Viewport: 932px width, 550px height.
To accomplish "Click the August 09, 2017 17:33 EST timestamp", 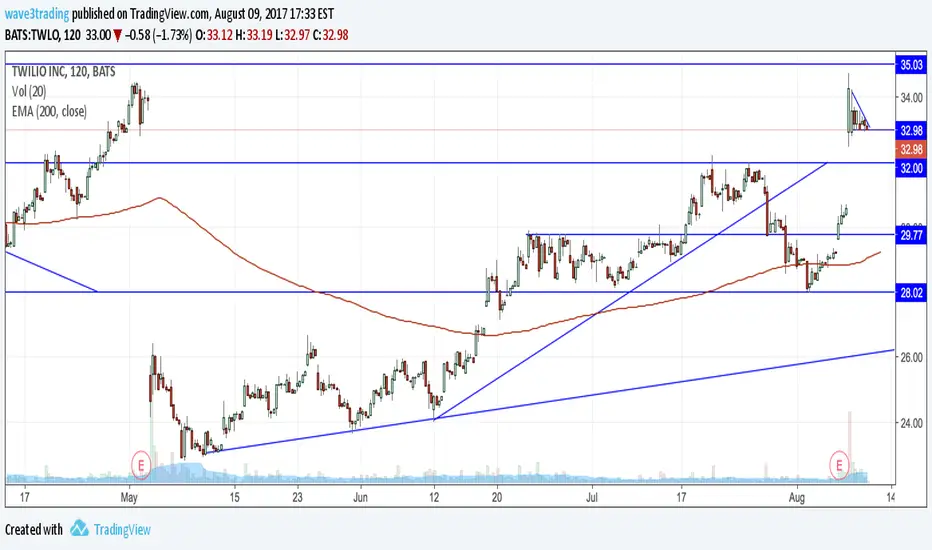I will (x=272, y=13).
